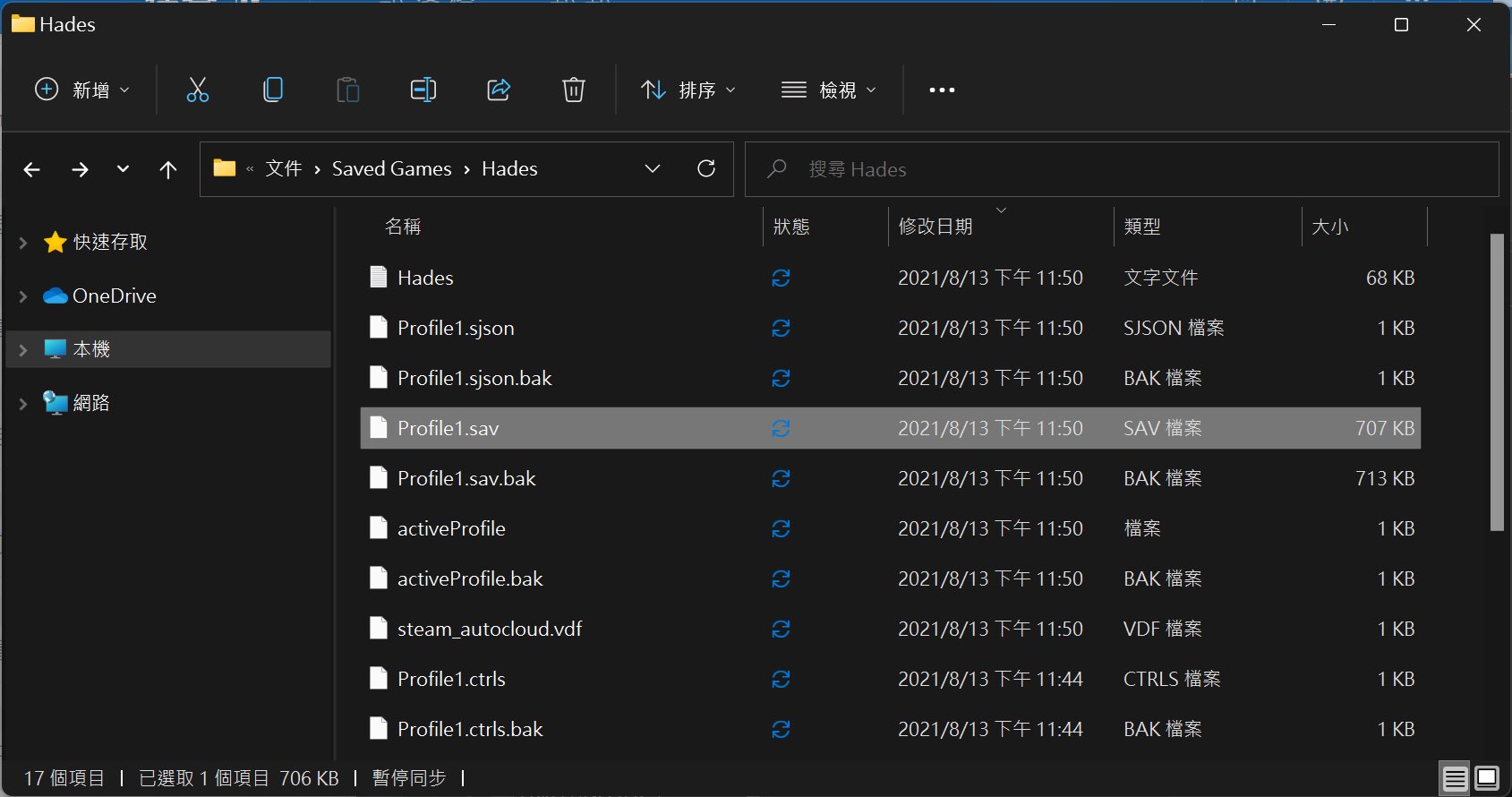Click the Copy icon in toolbar
The height and width of the screenshot is (797, 1512).
pyautogui.click(x=273, y=90)
